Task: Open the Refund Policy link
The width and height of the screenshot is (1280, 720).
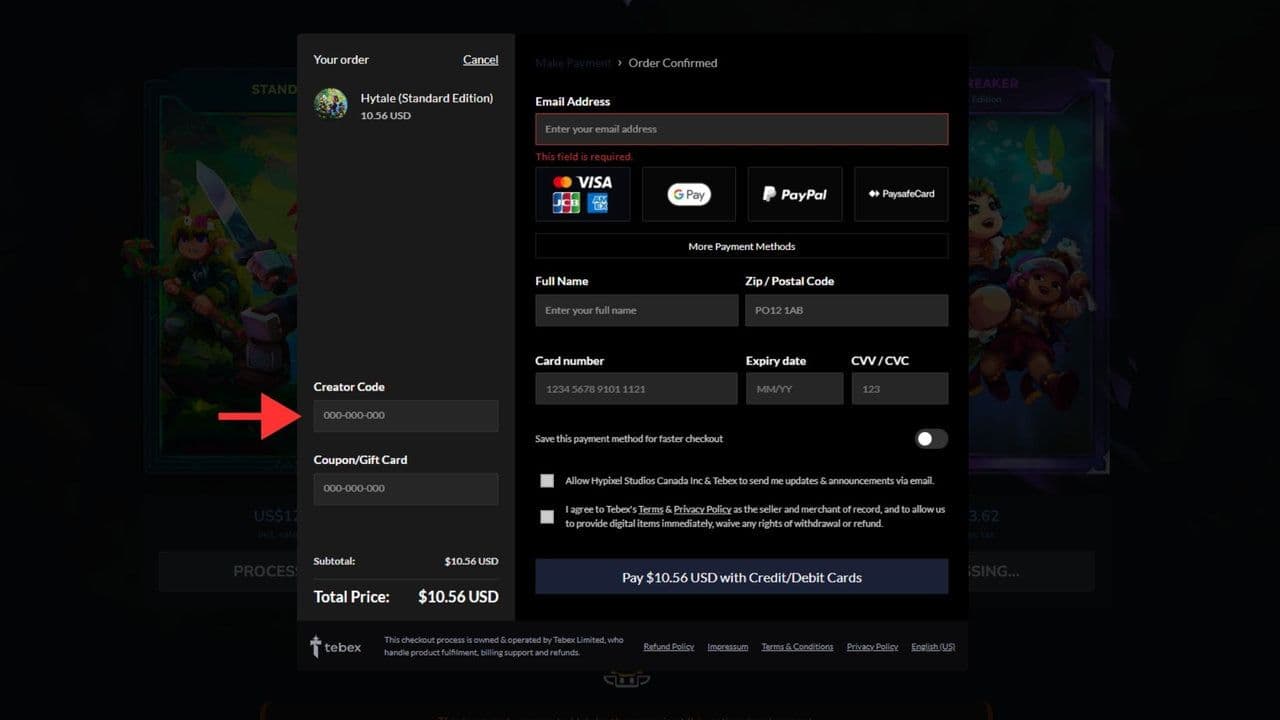Action: [668, 647]
